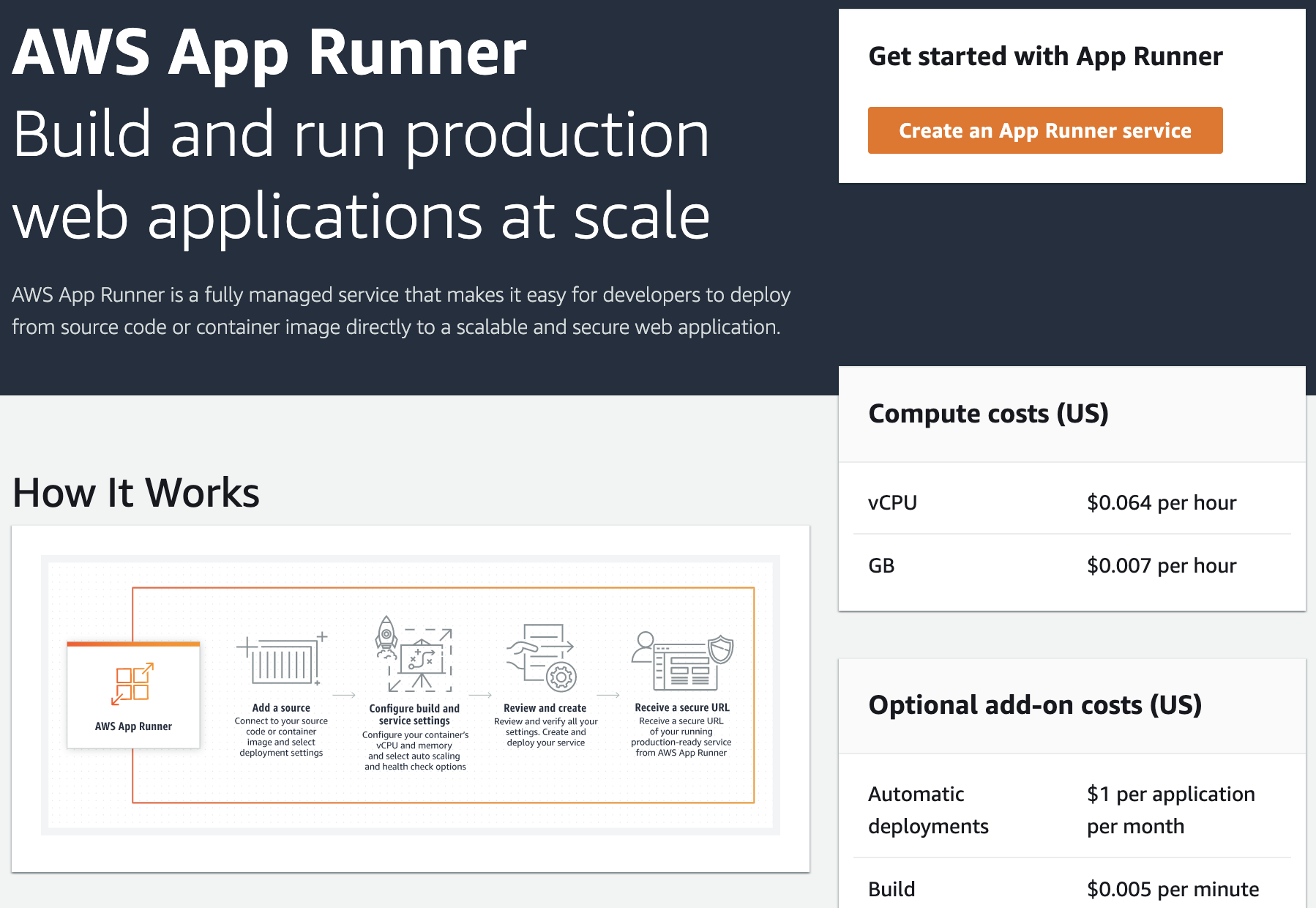The width and height of the screenshot is (1316, 908).
Task: Click the GB row label
Action: coord(881,565)
